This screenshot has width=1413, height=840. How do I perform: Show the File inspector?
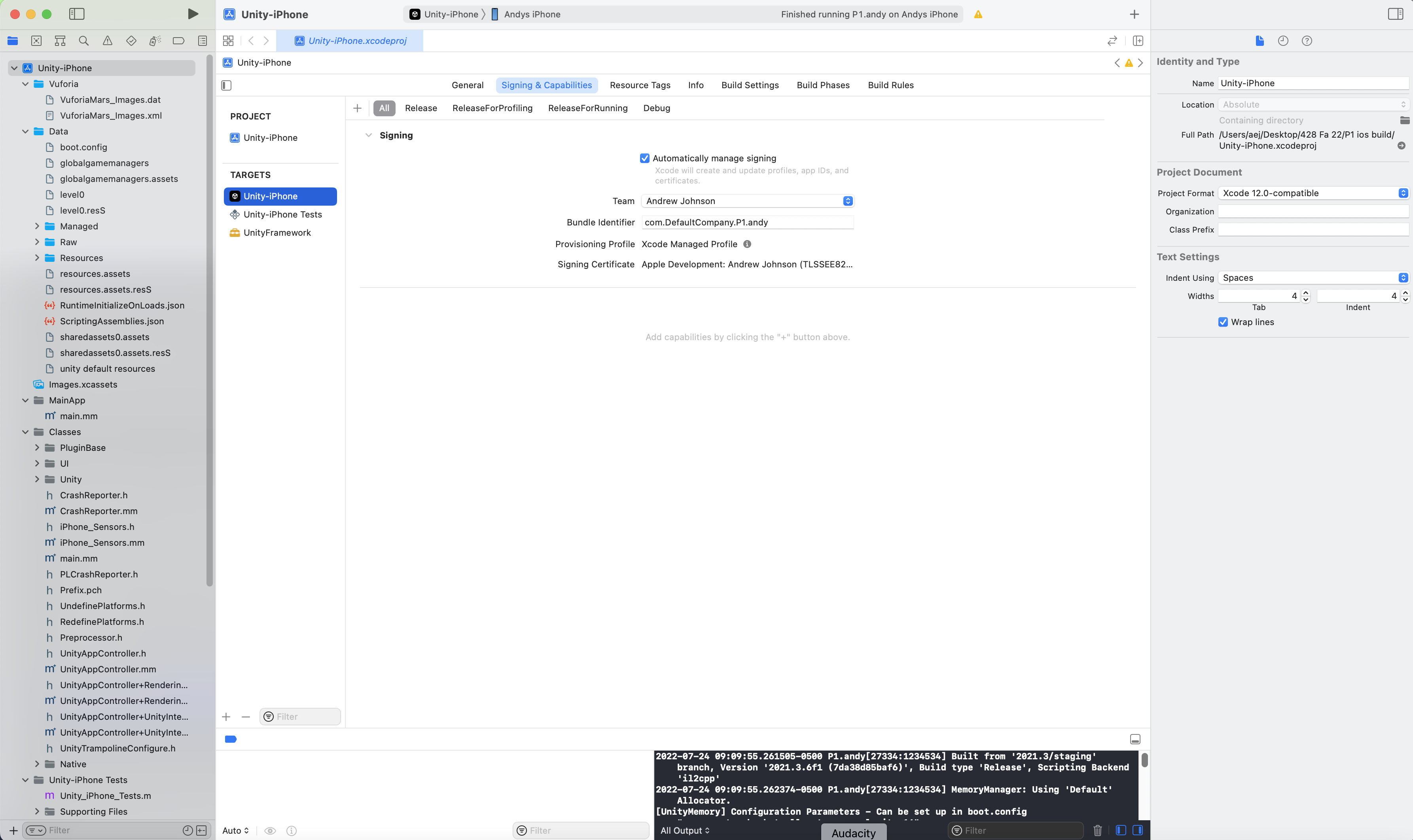(x=1260, y=41)
